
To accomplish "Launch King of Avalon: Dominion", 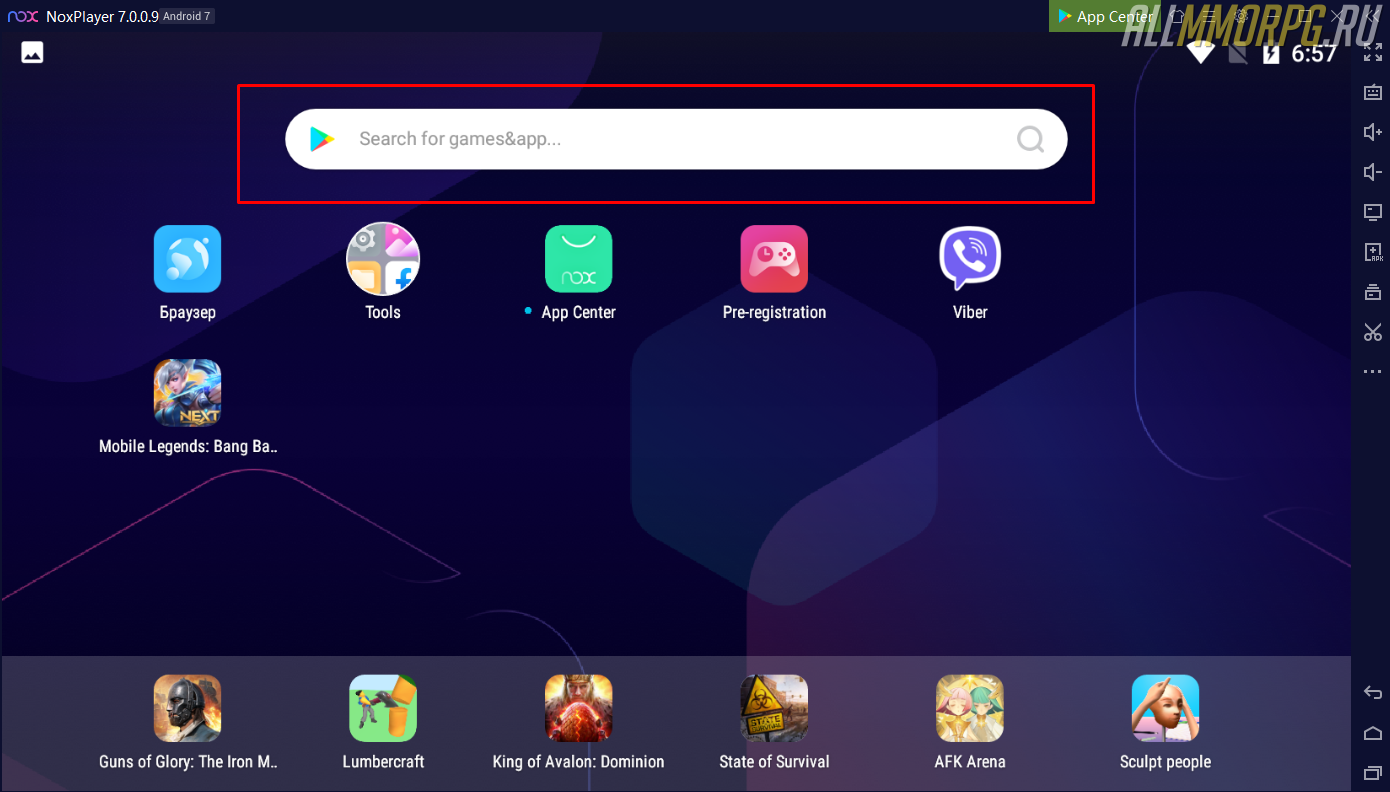I will [578, 708].
